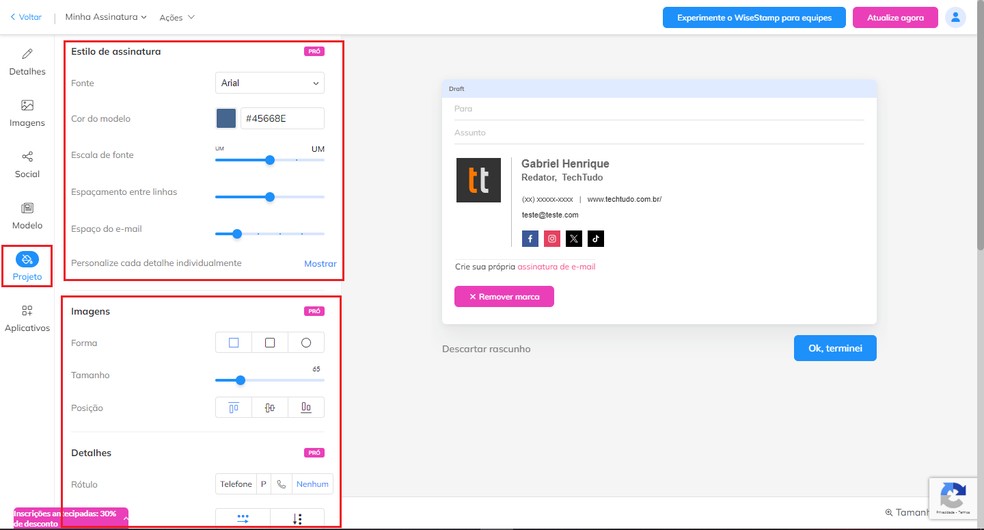Click PRO badge of Imagens section
Screen dimensions: 984x530
(x=314, y=311)
